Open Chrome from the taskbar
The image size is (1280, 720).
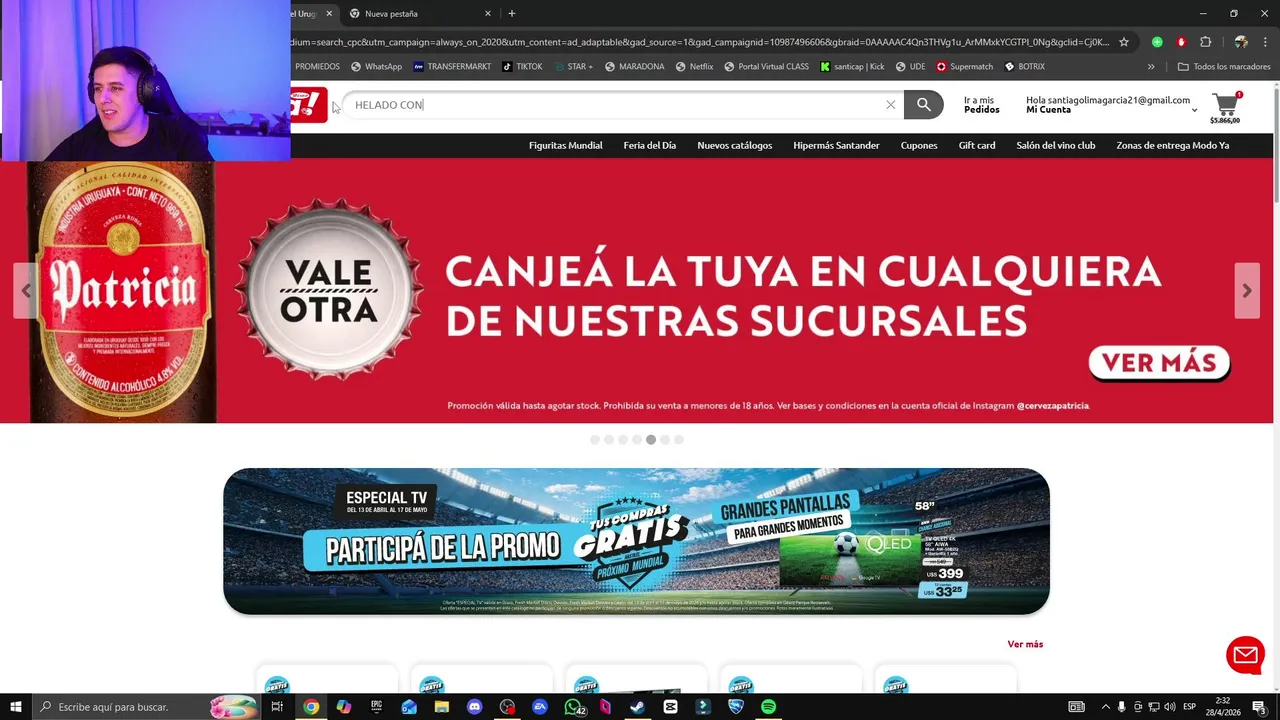[311, 707]
